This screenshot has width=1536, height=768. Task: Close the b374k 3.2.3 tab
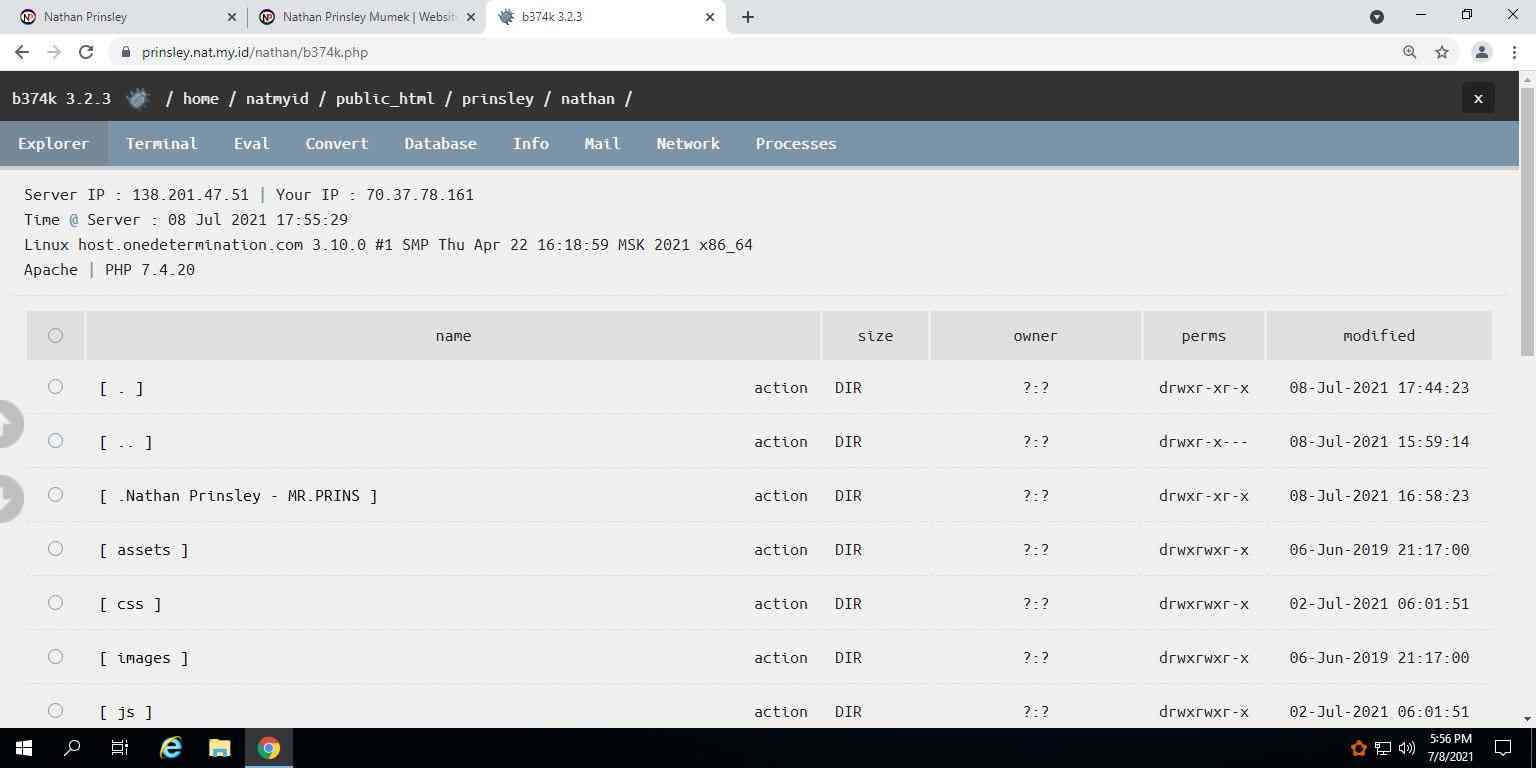(710, 17)
